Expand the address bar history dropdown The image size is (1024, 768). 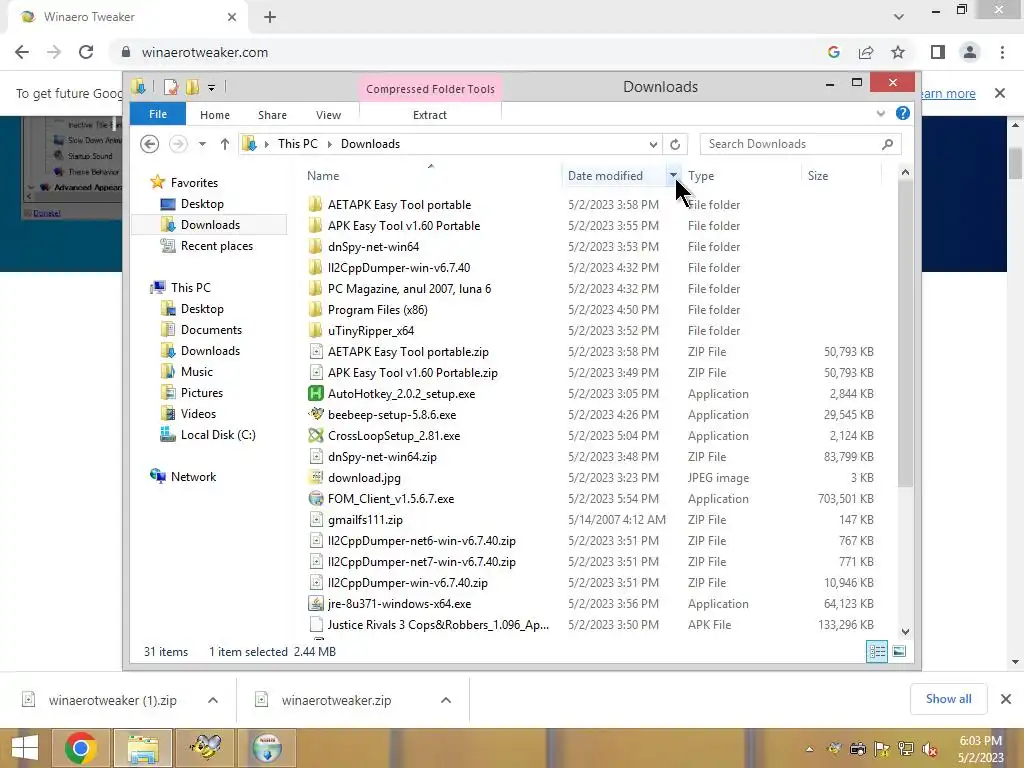click(653, 144)
